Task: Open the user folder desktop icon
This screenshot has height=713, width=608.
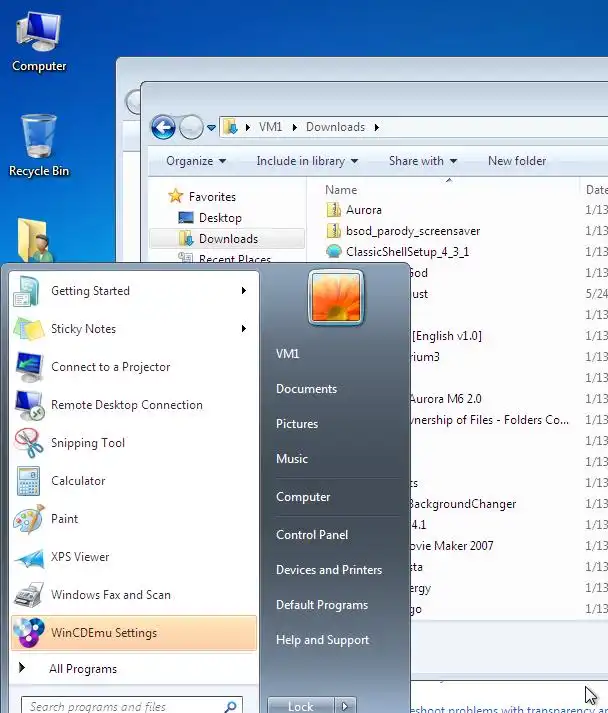Action: click(x=34, y=240)
